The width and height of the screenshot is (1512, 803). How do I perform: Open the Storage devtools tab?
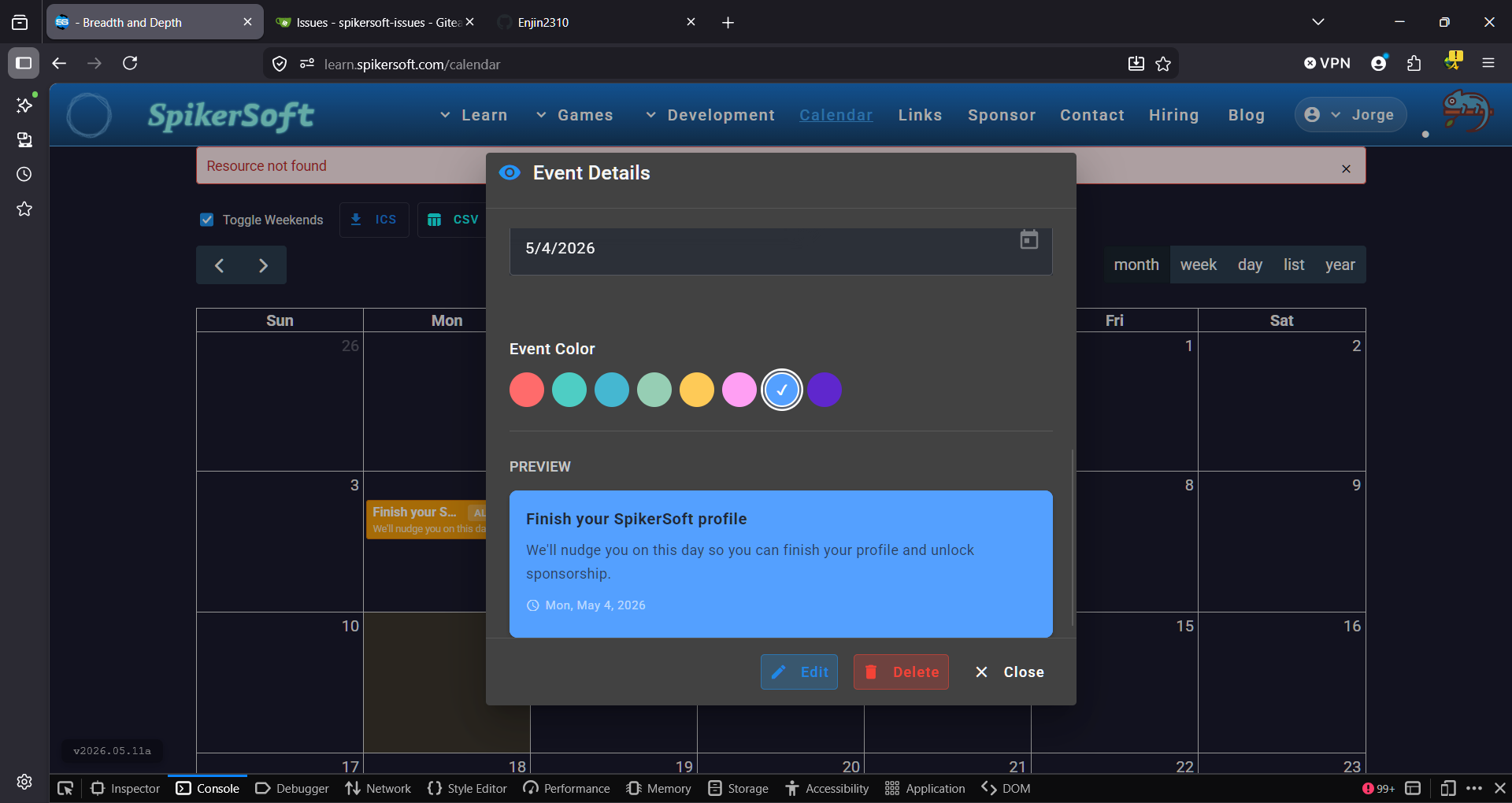click(x=738, y=788)
